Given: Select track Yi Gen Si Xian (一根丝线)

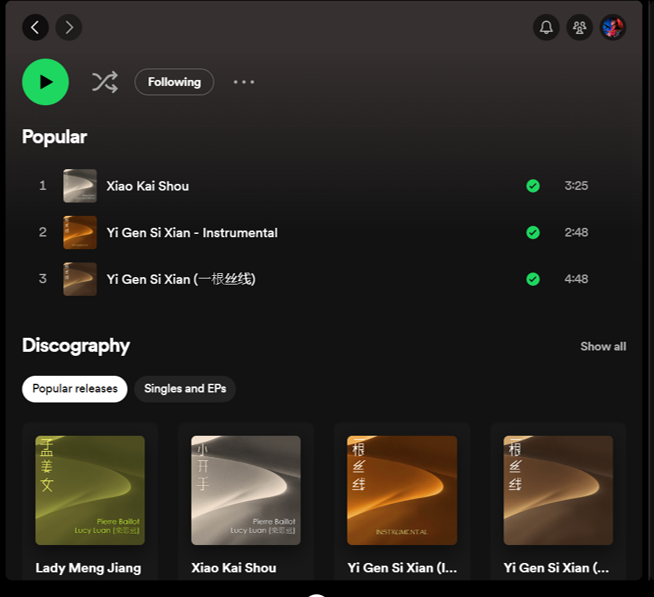Looking at the screenshot, I should pos(181,279).
